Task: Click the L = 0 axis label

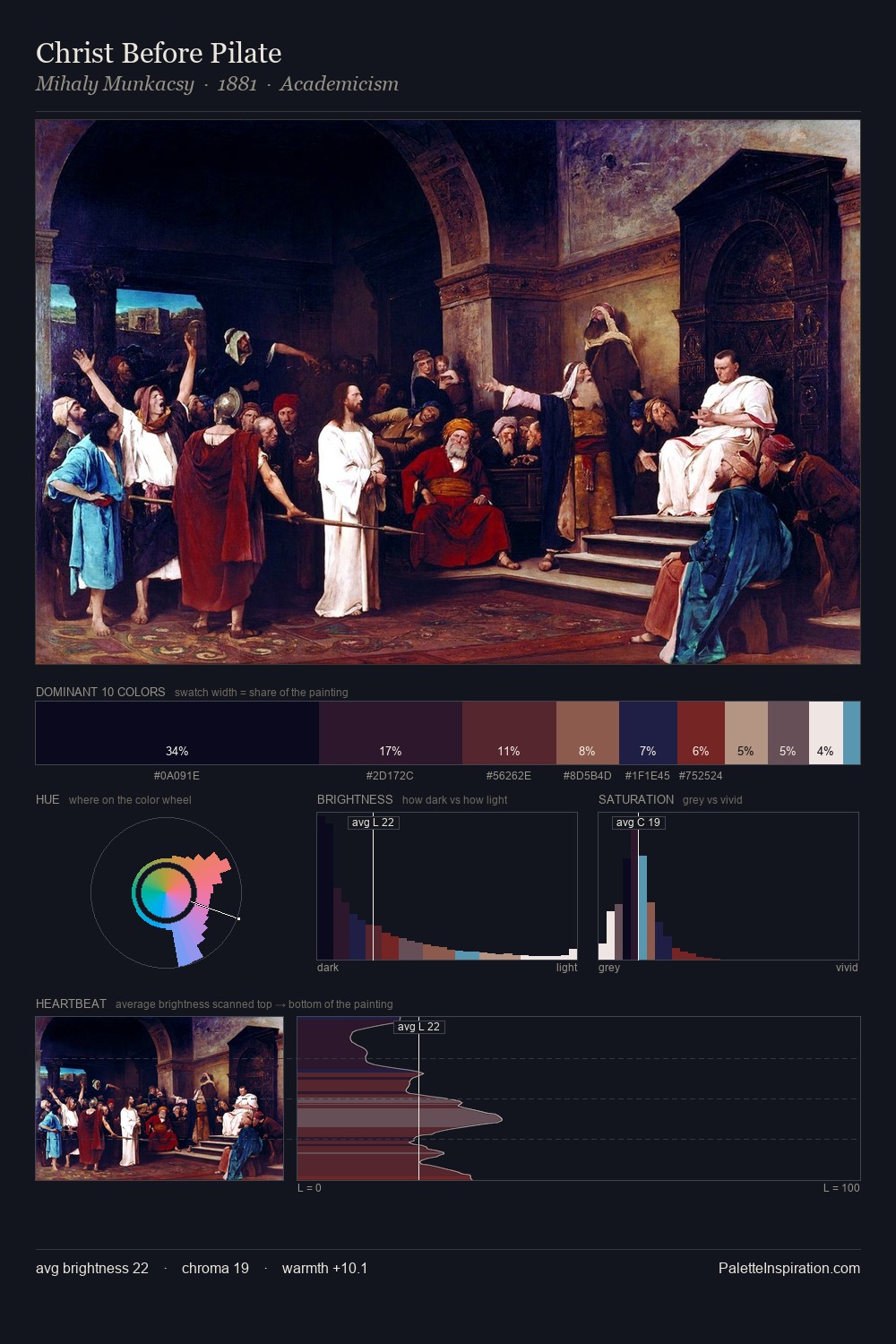Action: [x=309, y=1188]
